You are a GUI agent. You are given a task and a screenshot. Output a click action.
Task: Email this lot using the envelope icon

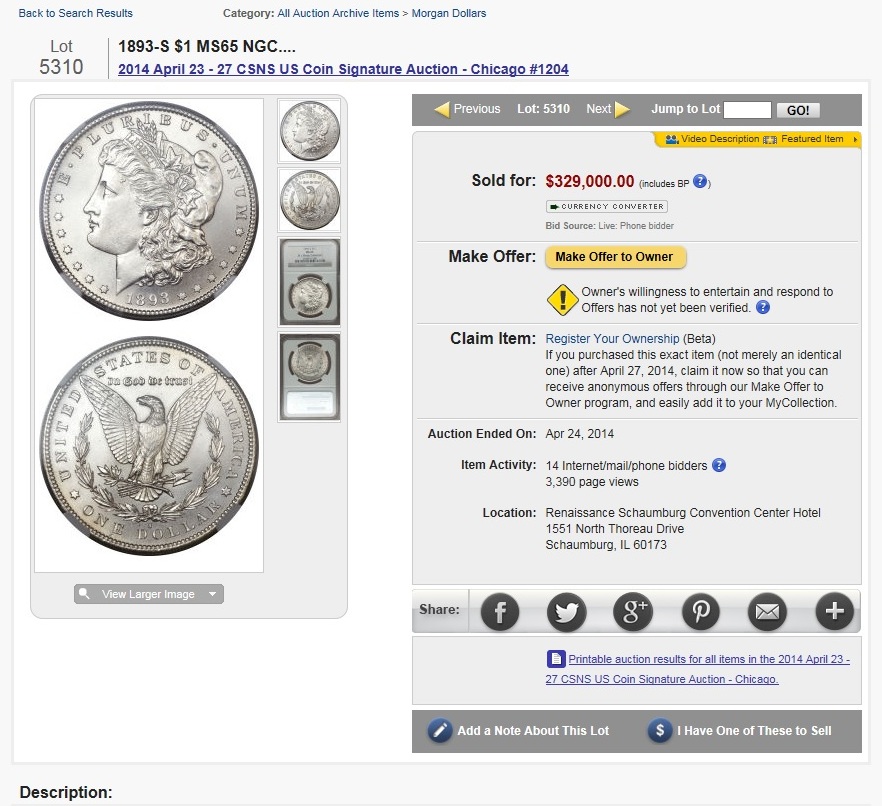pos(767,611)
